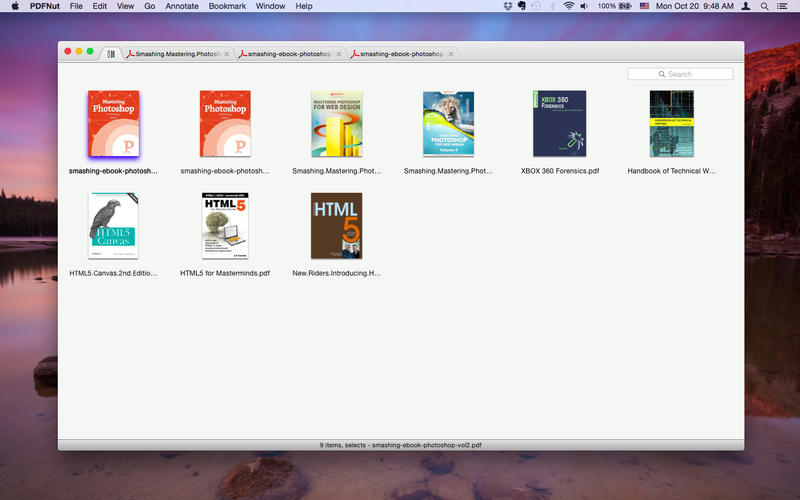Image resolution: width=800 pixels, height=500 pixels.
Task: Open the Wi-Fi status menu
Action: (568, 6)
